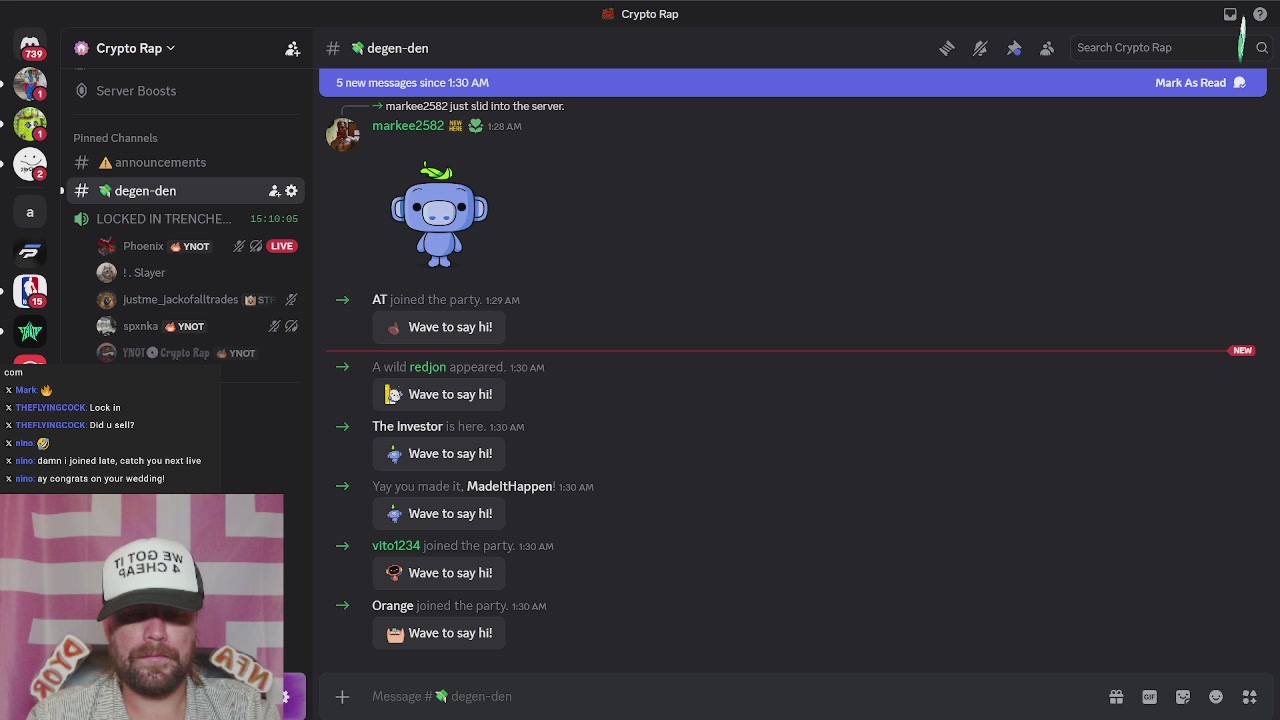
Task: Toggle the member list icon
Action: tap(1047, 48)
